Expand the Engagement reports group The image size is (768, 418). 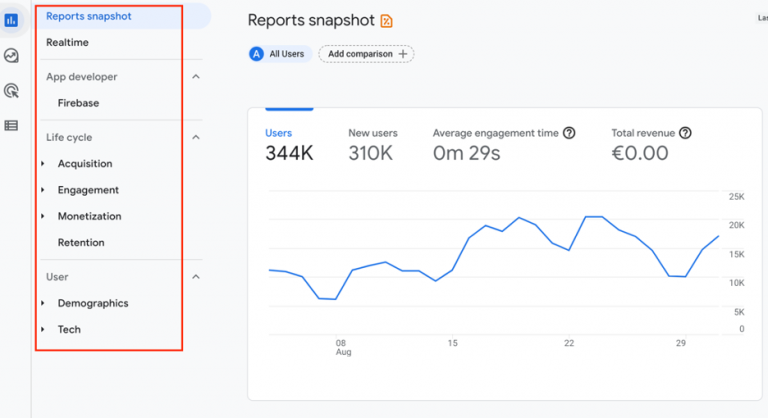43,190
